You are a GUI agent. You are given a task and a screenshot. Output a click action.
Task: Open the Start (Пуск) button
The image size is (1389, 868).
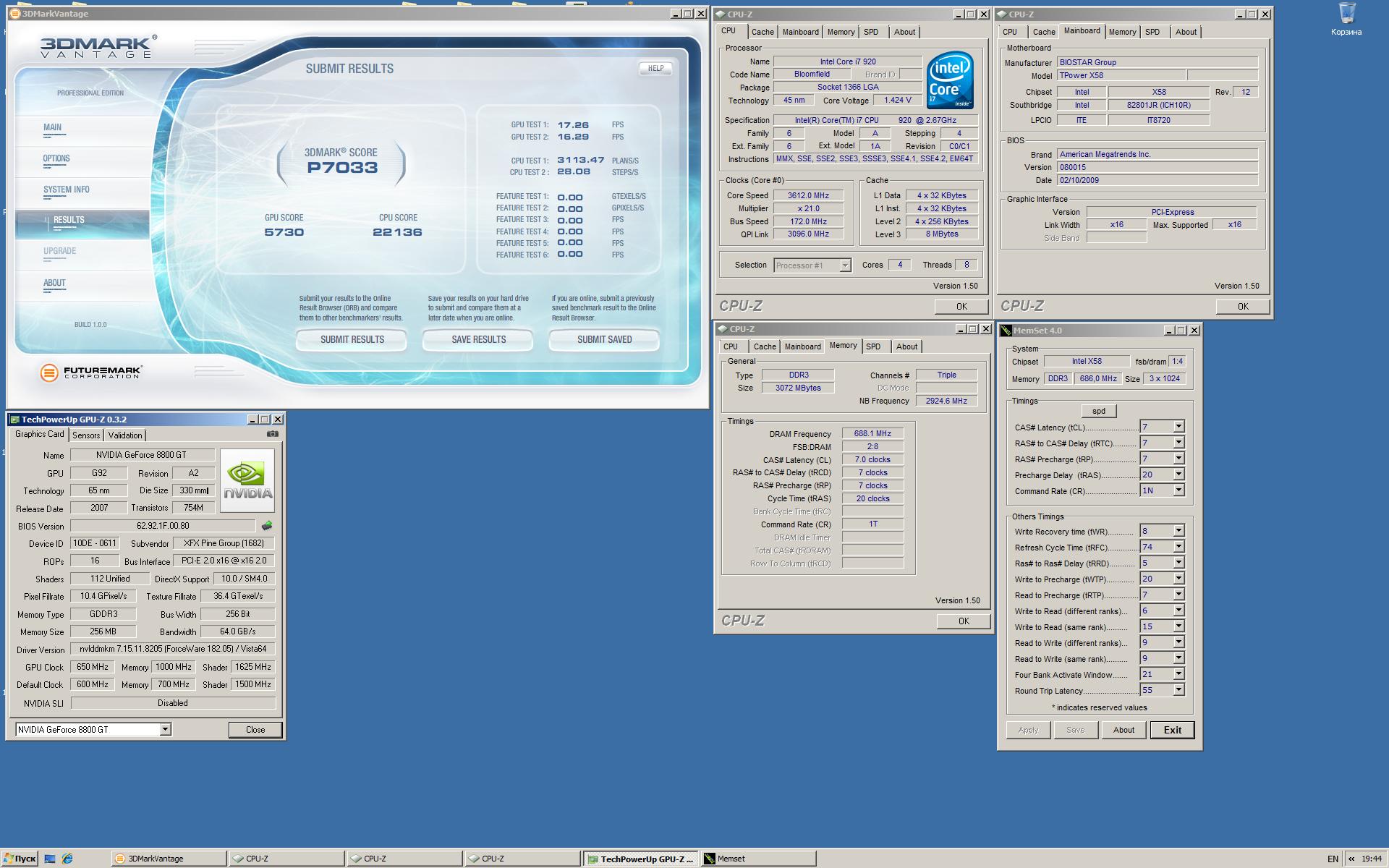point(20,859)
